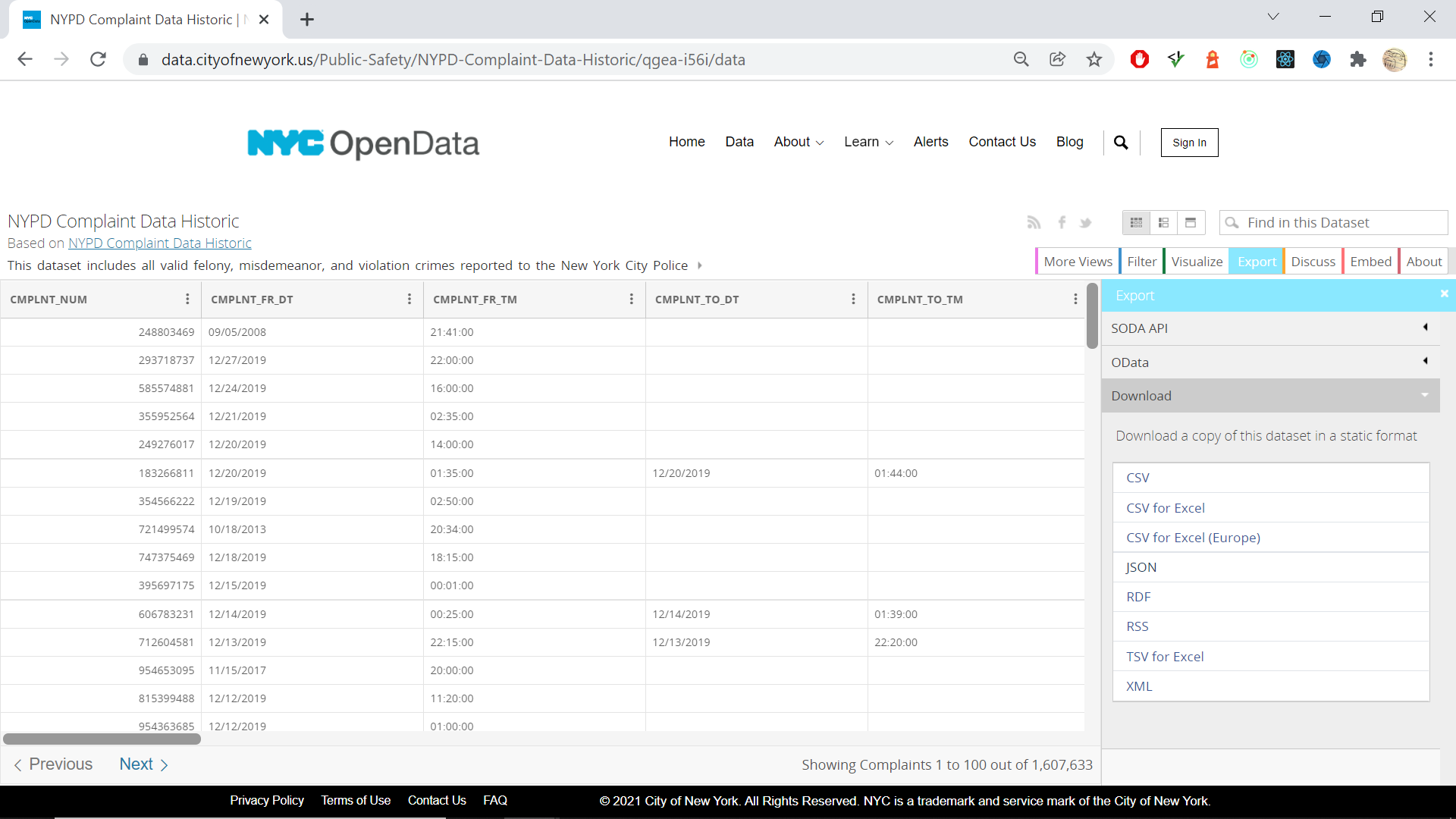Open the extensions puzzle piece icon
Viewport: 1456px width, 819px height.
click(x=1358, y=59)
